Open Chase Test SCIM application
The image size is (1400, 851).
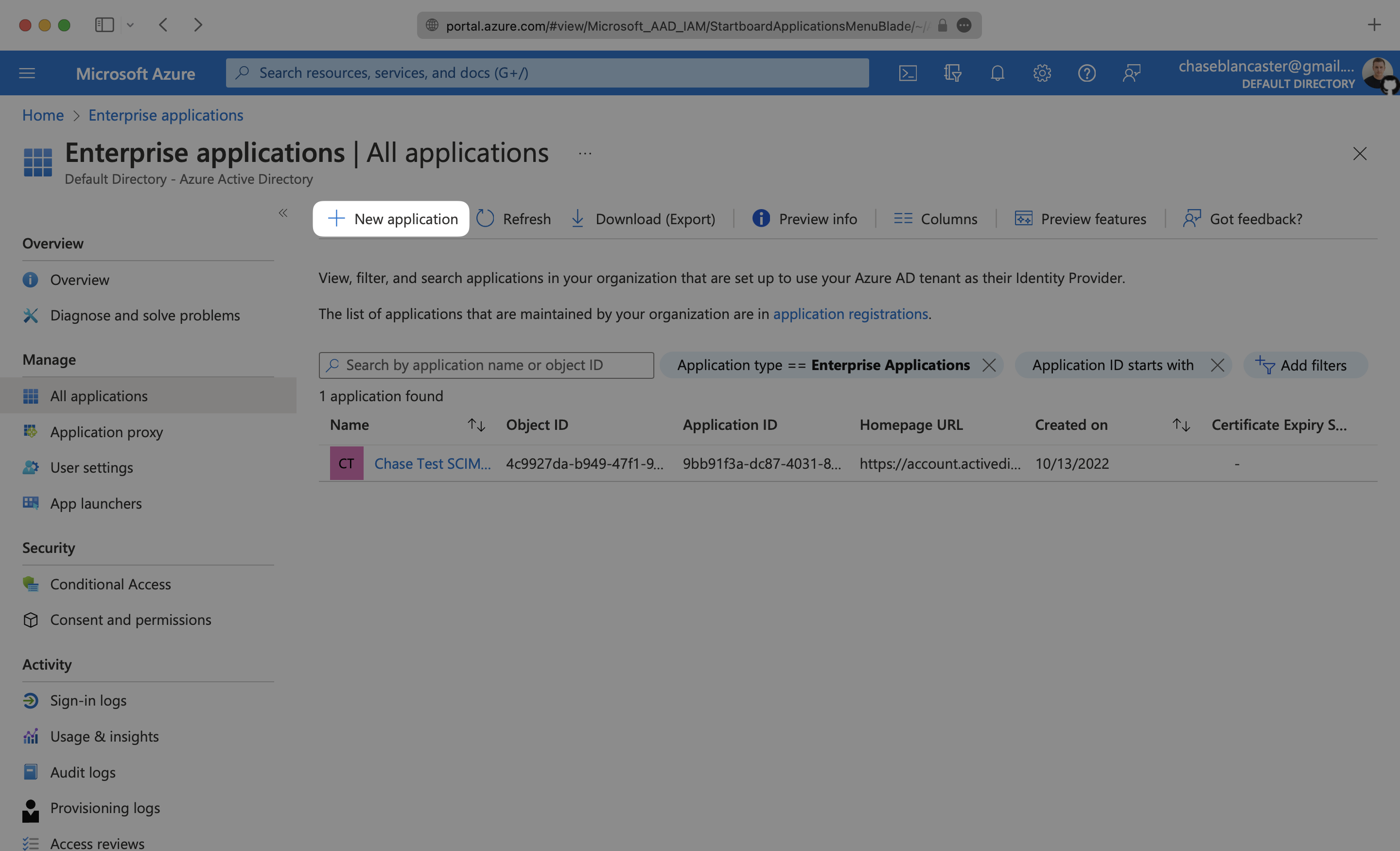click(432, 463)
